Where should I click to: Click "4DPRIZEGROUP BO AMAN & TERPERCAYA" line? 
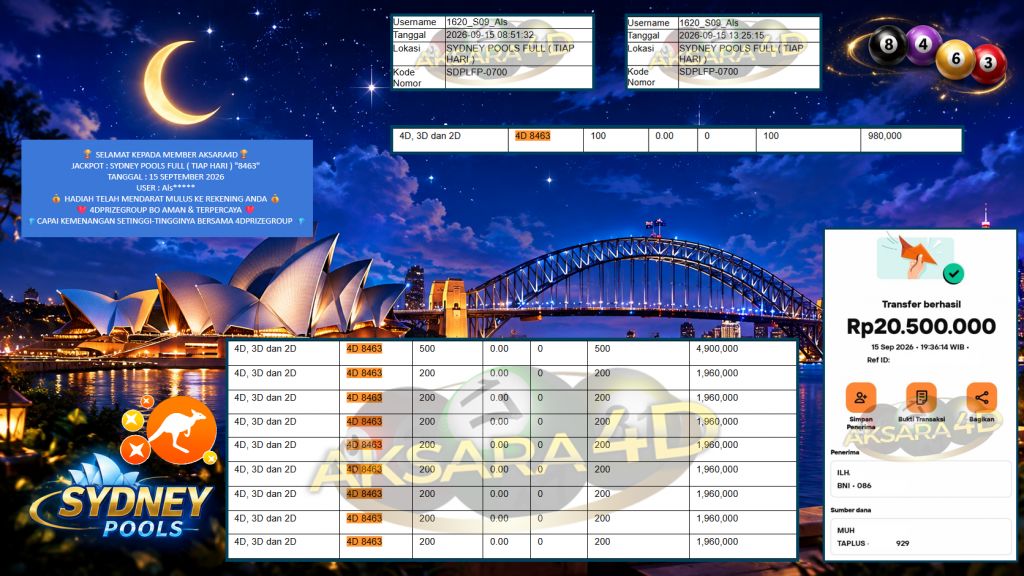coord(166,210)
